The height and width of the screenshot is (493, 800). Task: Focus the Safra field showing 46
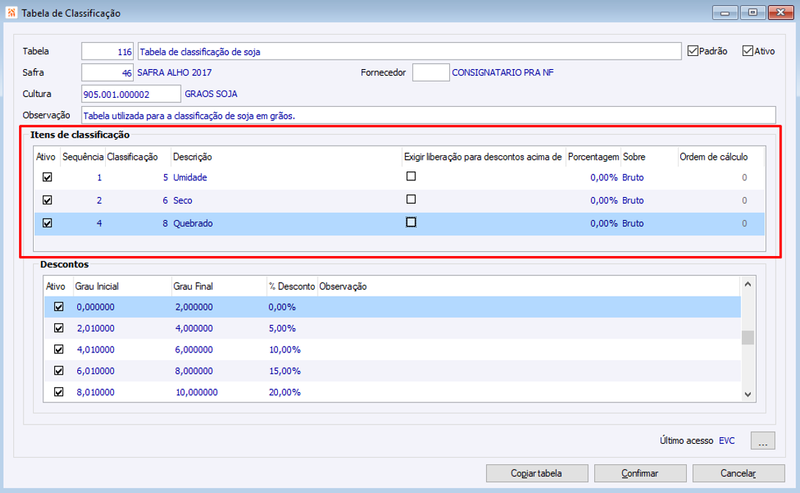(x=108, y=72)
